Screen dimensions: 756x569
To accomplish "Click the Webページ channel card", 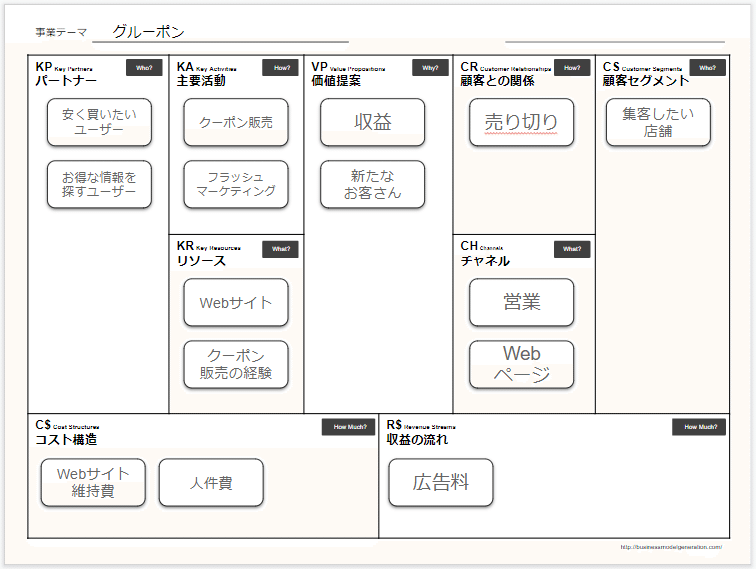I will pyautogui.click(x=521, y=365).
